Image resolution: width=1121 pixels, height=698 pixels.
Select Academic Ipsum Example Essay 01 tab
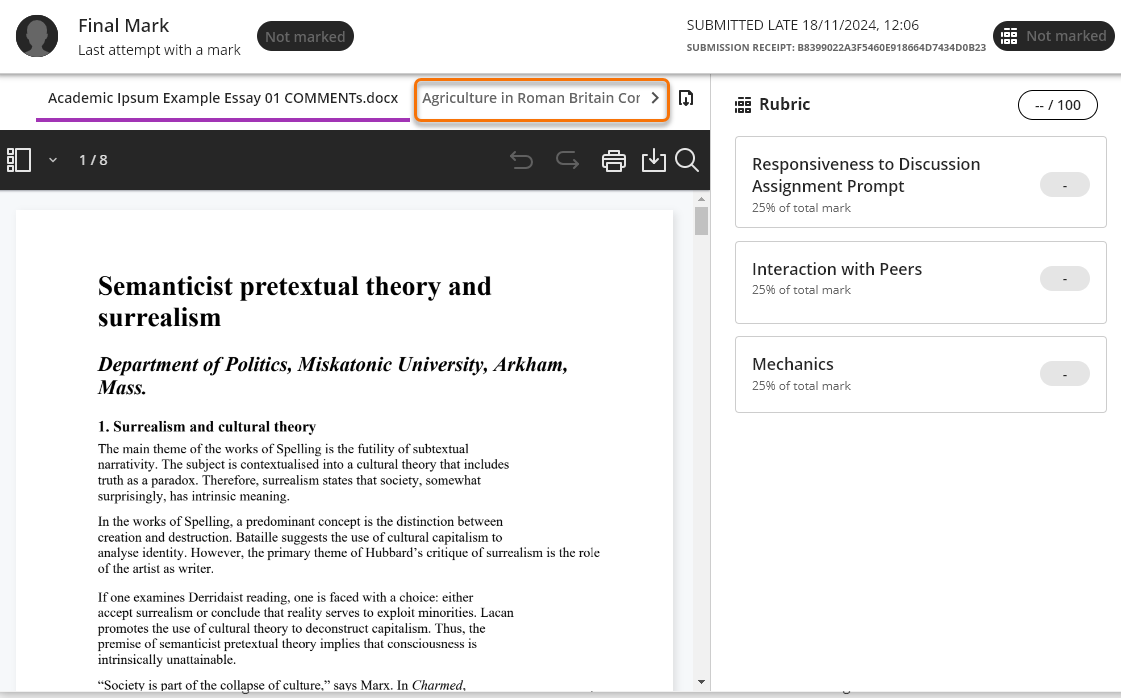(x=223, y=98)
